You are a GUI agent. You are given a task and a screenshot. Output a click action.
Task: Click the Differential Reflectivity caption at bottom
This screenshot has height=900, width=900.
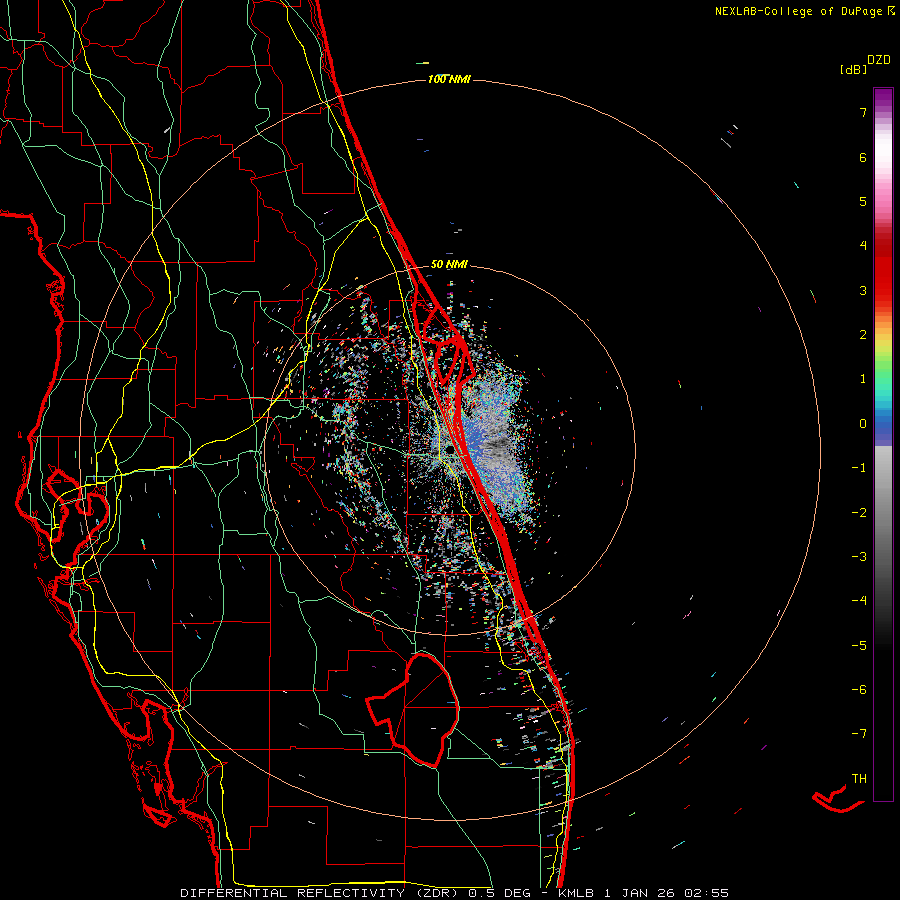point(455,893)
